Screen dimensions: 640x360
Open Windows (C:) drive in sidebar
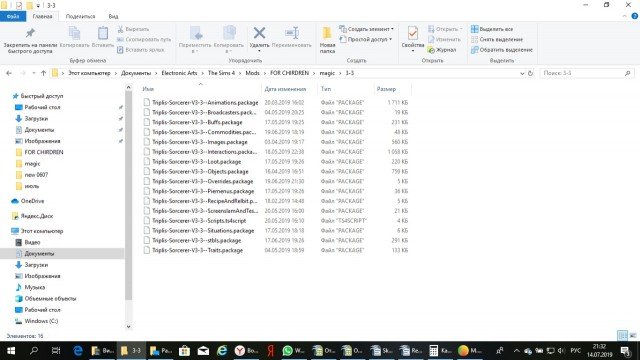(41, 321)
